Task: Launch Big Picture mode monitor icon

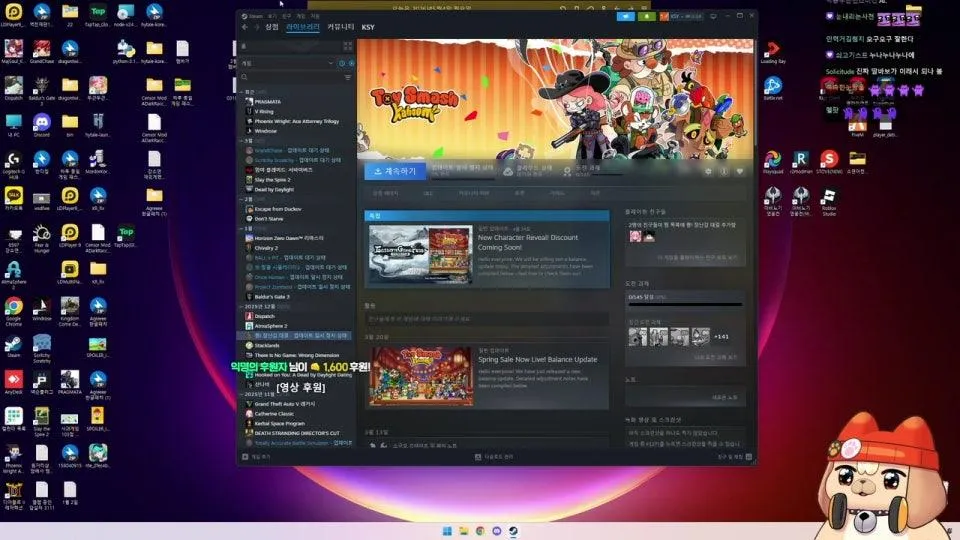Action: pos(713,17)
